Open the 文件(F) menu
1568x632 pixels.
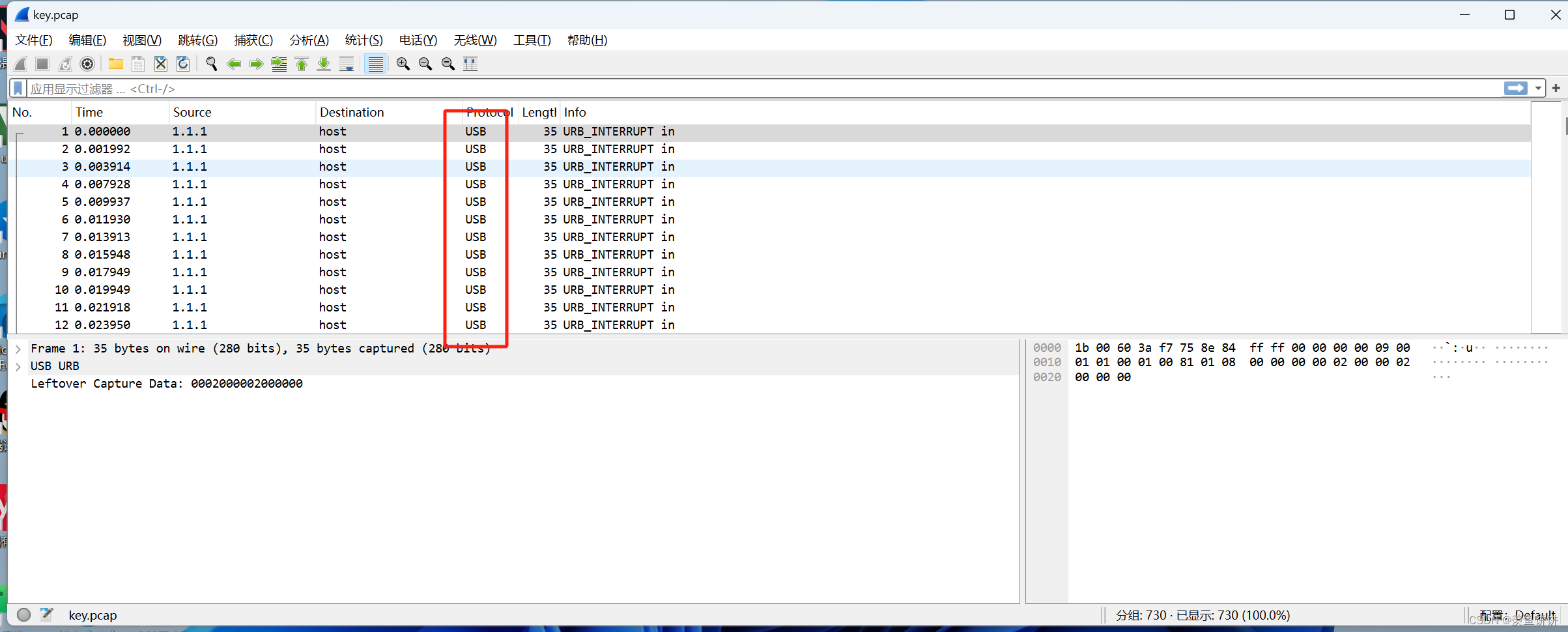click(x=33, y=40)
